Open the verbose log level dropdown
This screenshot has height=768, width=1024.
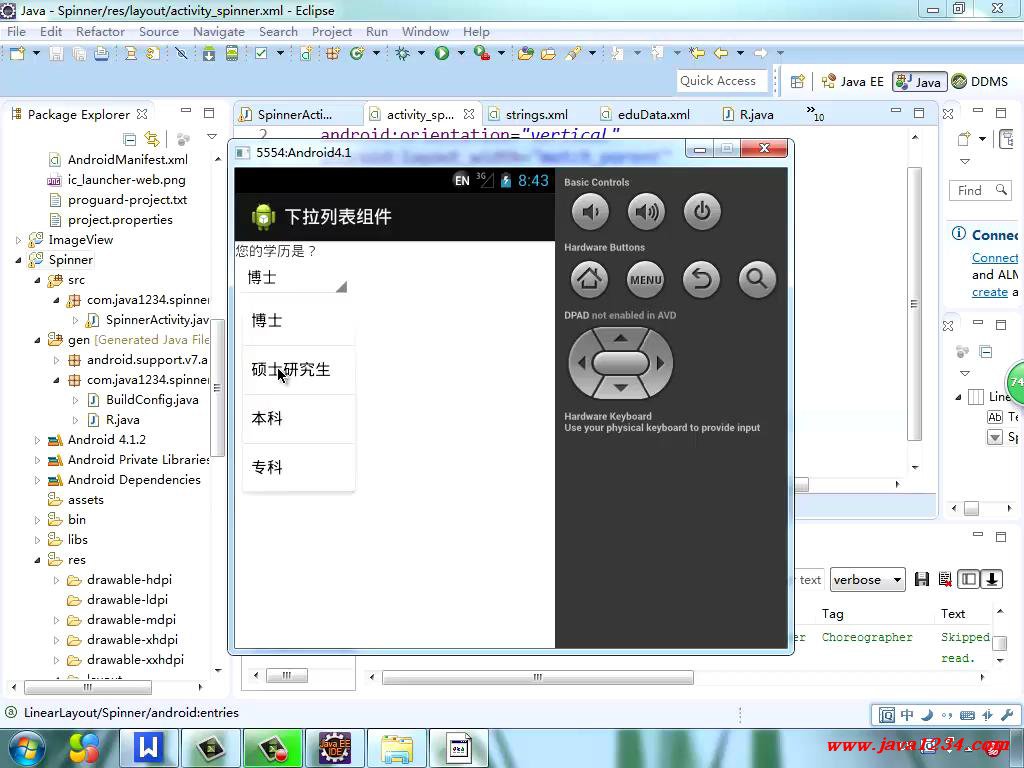point(867,580)
